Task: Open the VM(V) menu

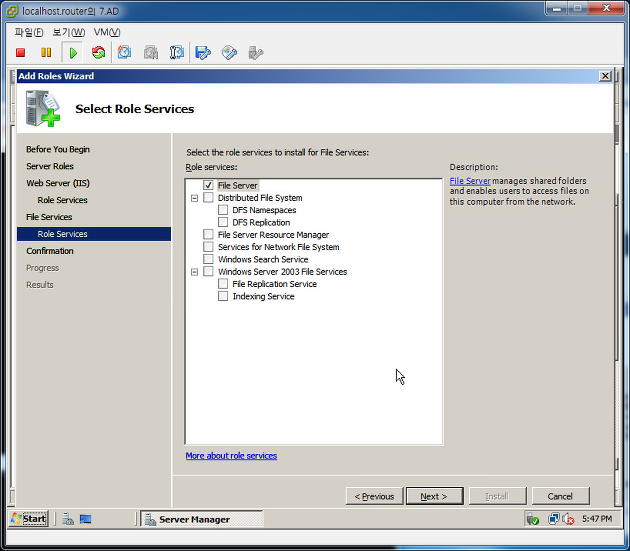Action: (107, 32)
